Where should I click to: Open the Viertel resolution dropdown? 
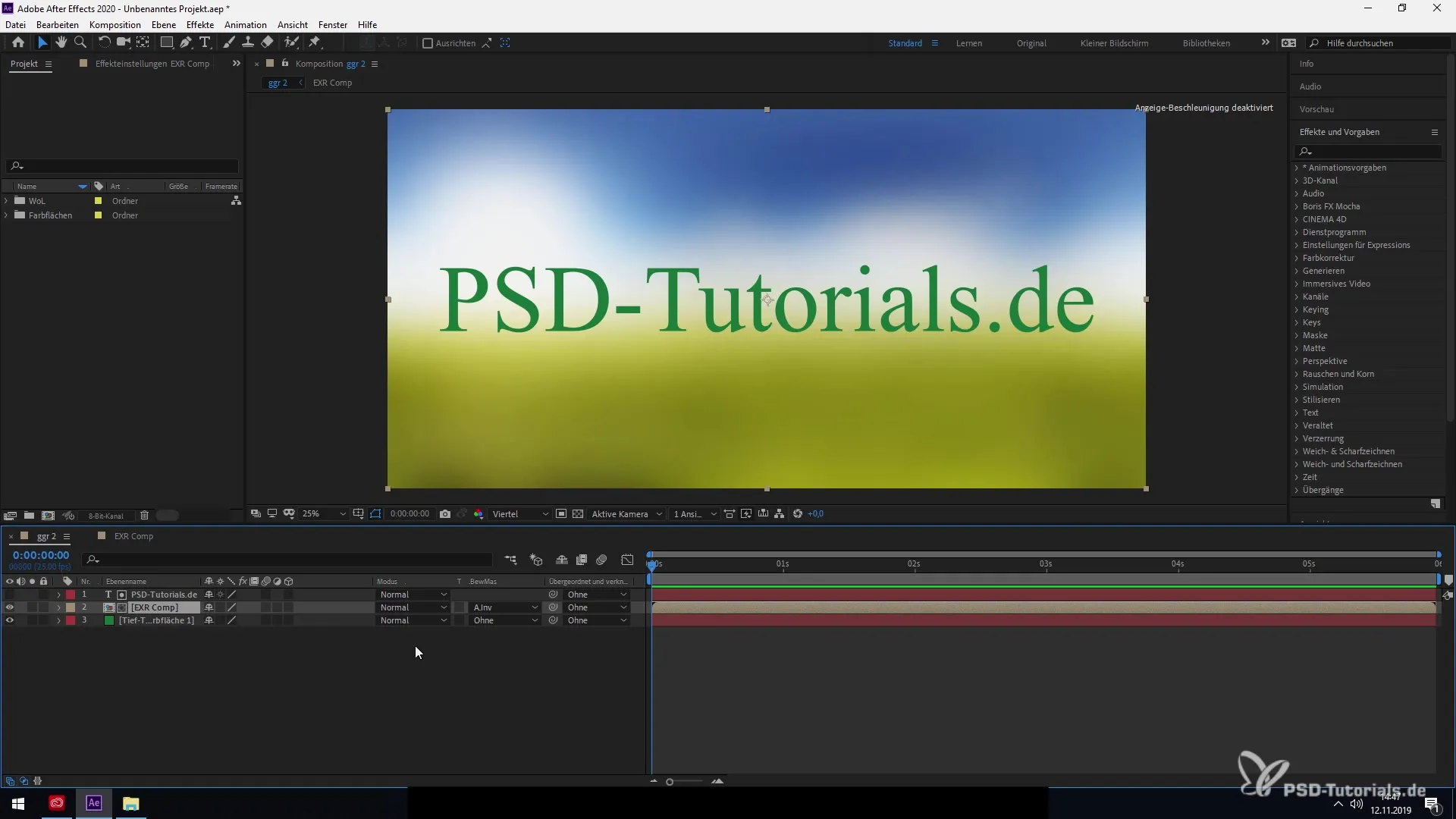[x=520, y=514]
